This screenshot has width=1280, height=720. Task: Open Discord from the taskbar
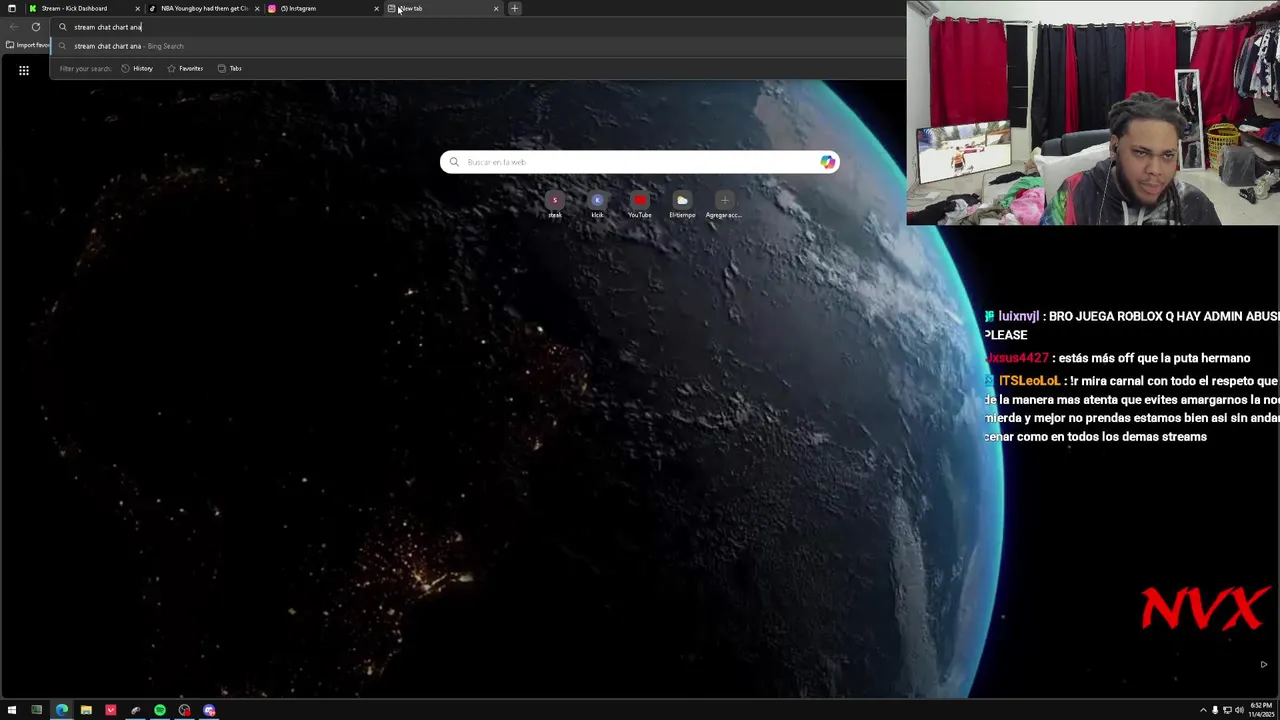point(209,710)
